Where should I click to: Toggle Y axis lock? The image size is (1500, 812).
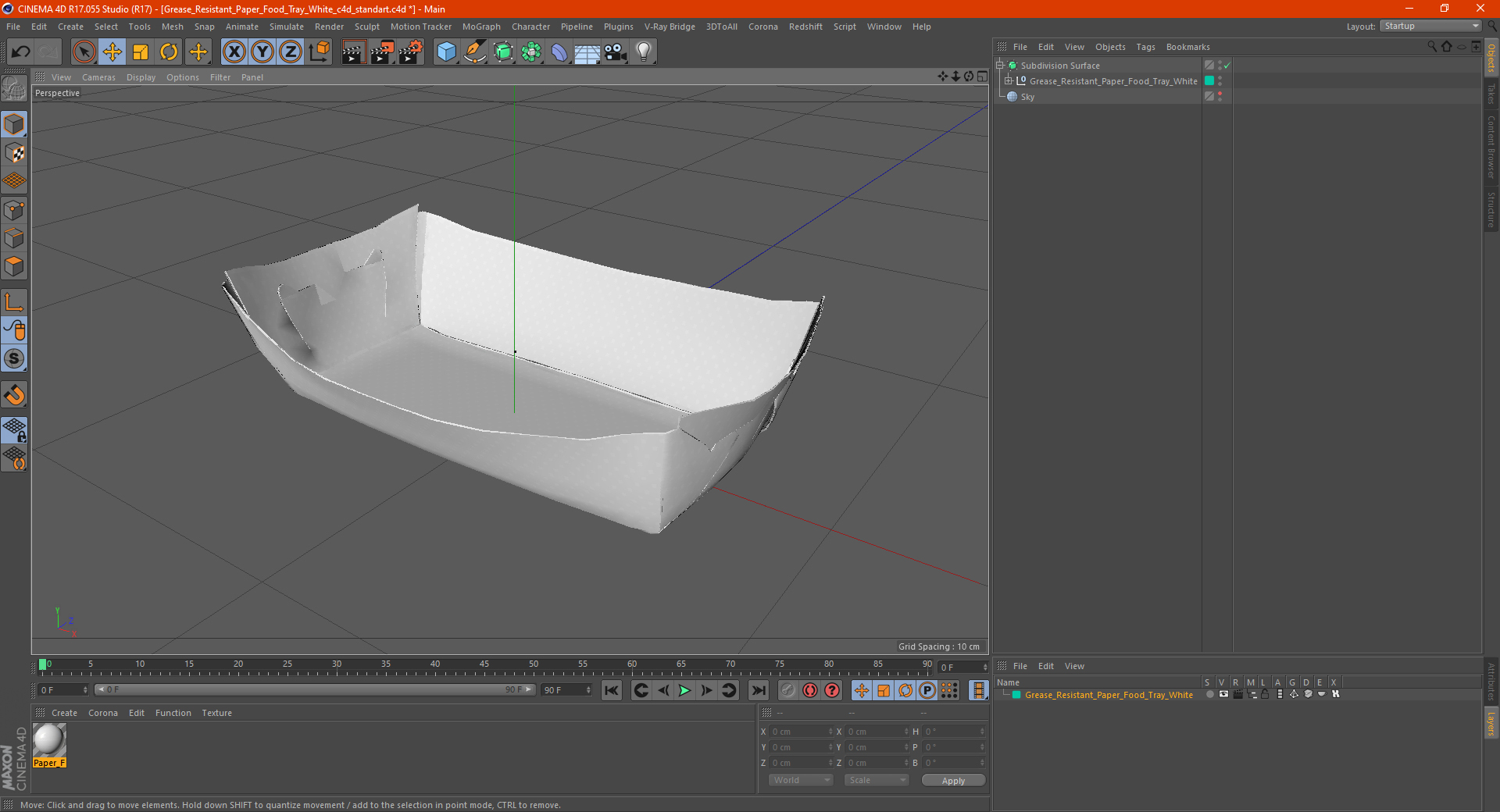[x=262, y=52]
